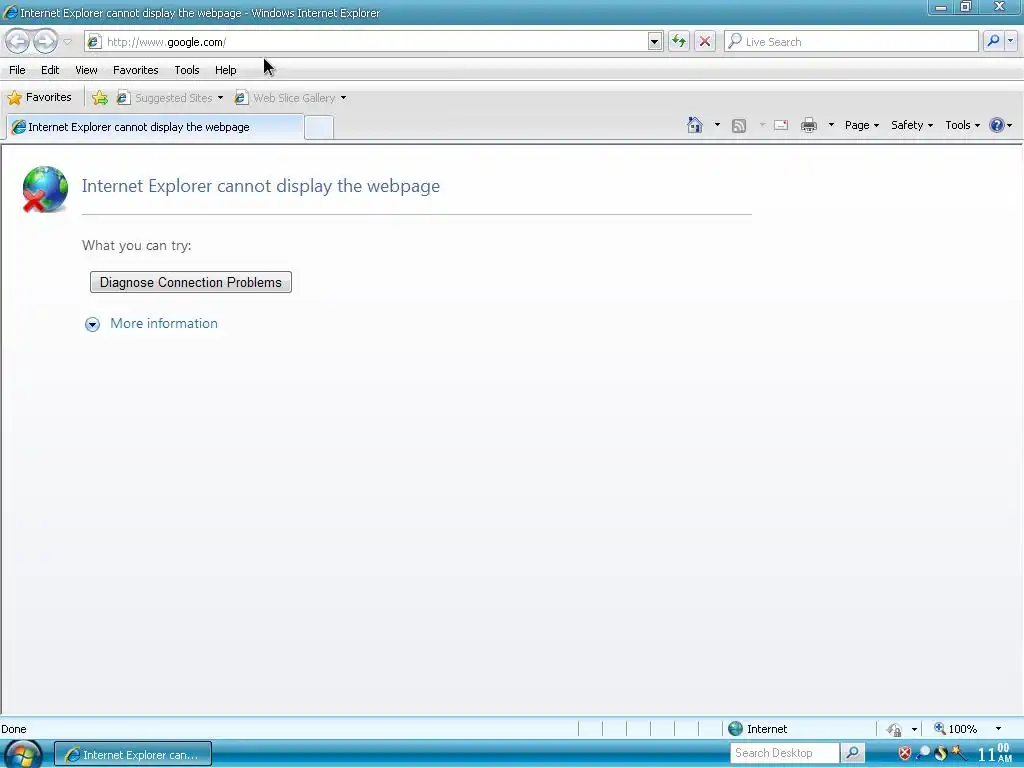This screenshot has height=768, width=1024.
Task: Expand the Suggested Sites dropdown arrow
Action: [x=220, y=98]
